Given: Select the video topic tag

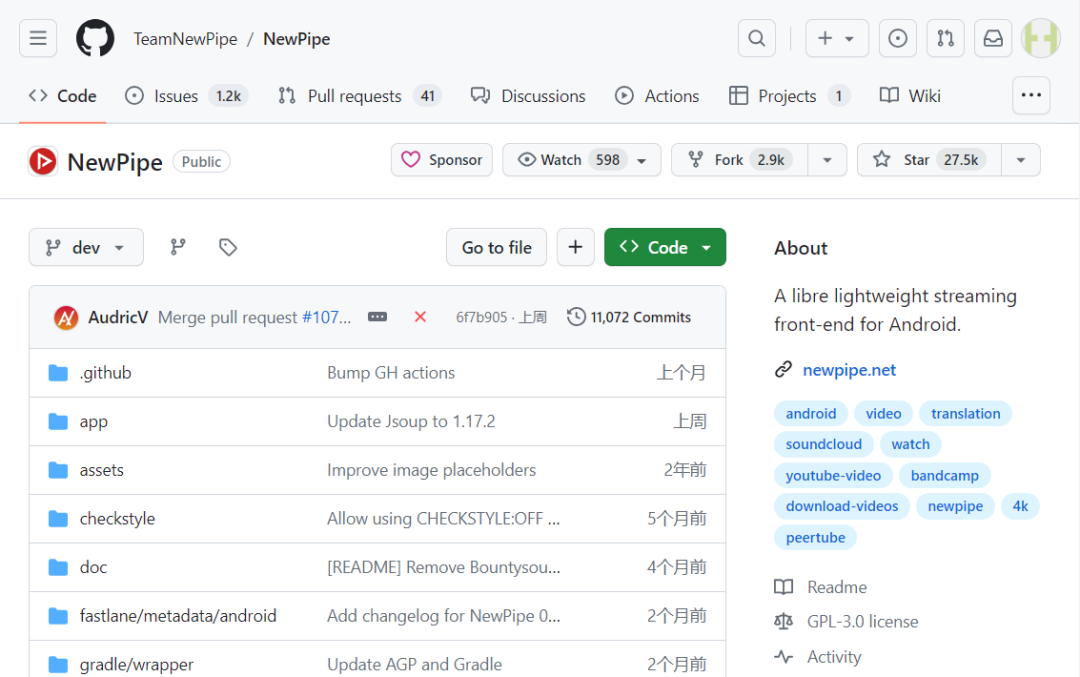Looking at the screenshot, I should (x=883, y=413).
